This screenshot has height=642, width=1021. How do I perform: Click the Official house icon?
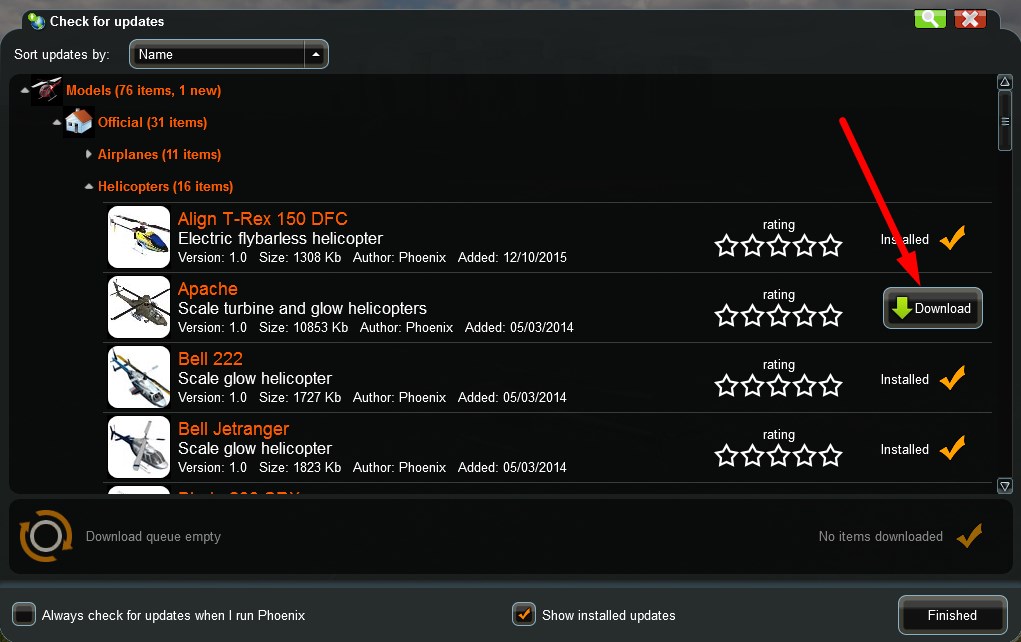click(78, 122)
